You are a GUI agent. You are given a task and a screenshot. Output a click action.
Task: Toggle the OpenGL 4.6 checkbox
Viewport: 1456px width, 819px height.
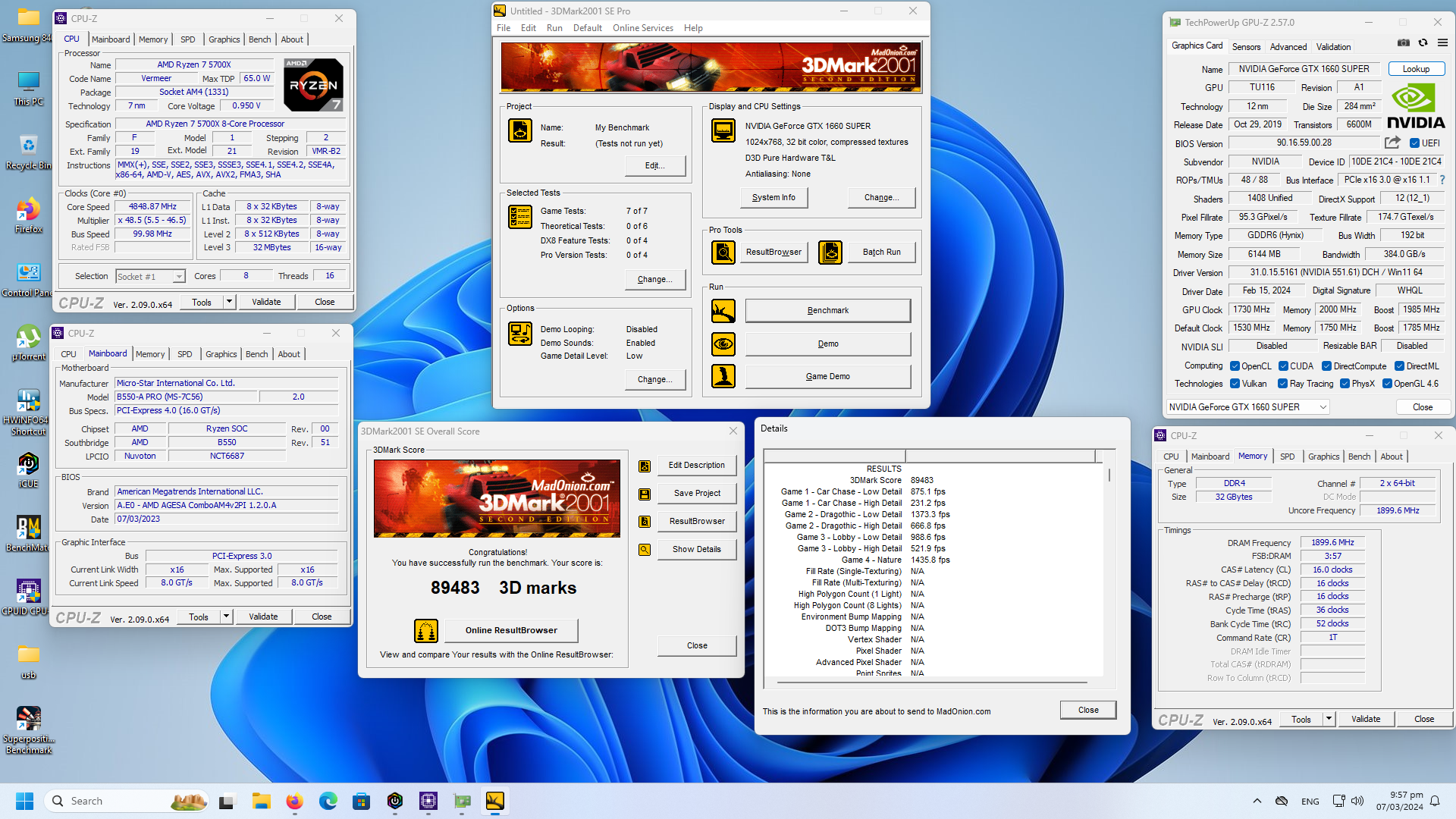click(x=1387, y=384)
